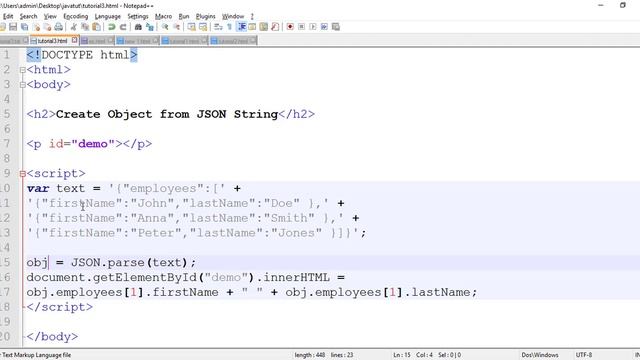Viewport: 640px width, 360px height.
Task: Click the restore window button
Action: (622, 5)
